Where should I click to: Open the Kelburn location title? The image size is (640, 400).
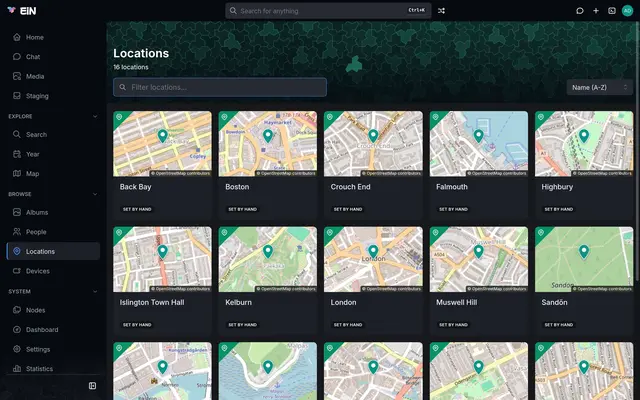point(238,302)
